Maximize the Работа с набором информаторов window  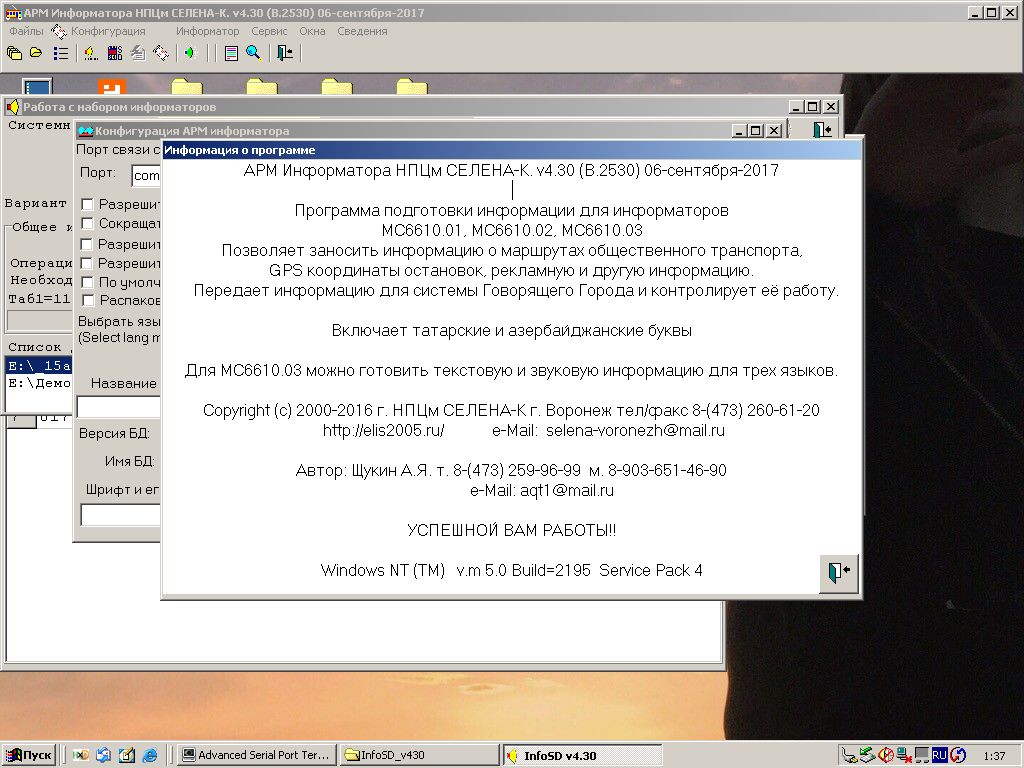point(812,106)
